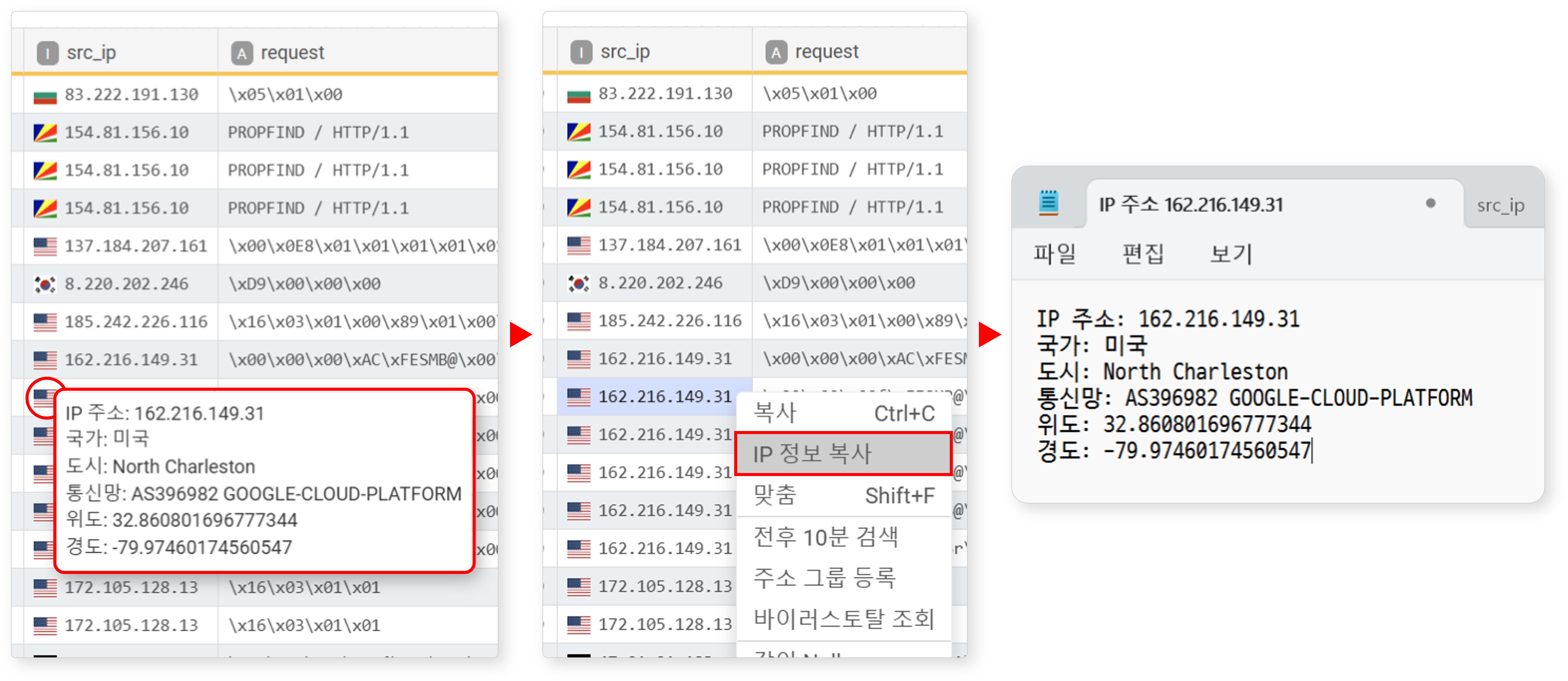The image size is (1568, 681).
Task: Click the "I" type icon beside src_ip in the left table
Action: (48, 53)
